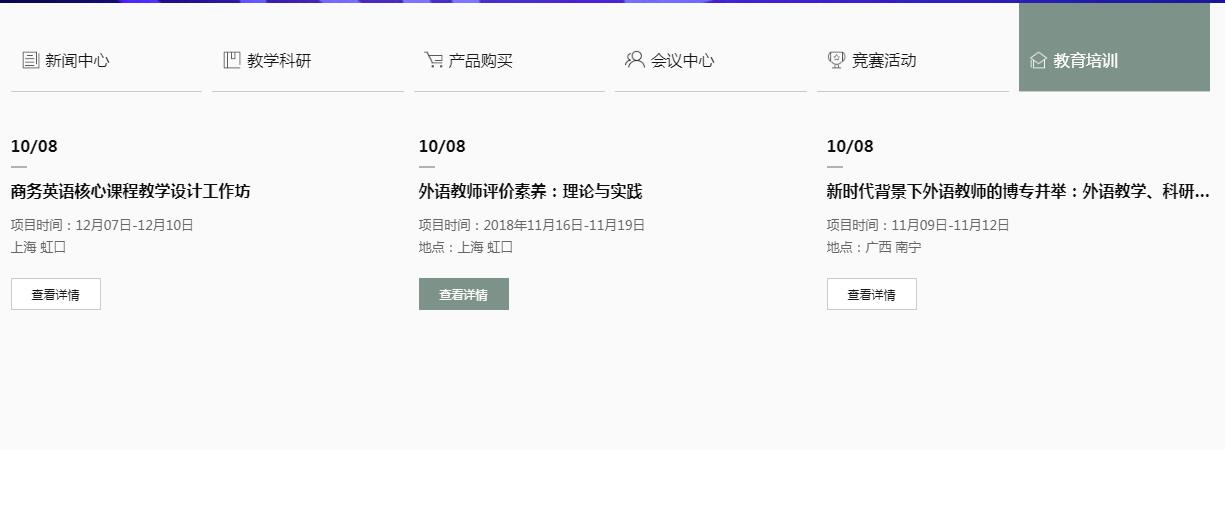Click the trophy icon beside 竞赛活动
The height and width of the screenshot is (515, 1225).
pos(837,60)
